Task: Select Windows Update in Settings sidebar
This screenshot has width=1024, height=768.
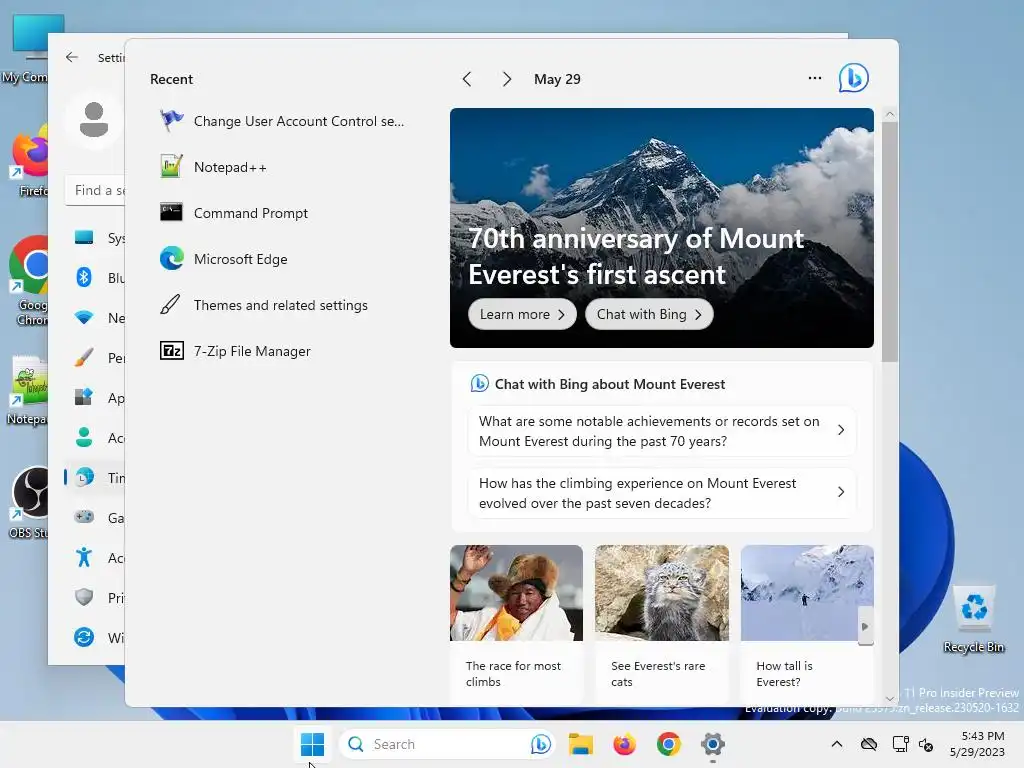Action: coord(97,637)
